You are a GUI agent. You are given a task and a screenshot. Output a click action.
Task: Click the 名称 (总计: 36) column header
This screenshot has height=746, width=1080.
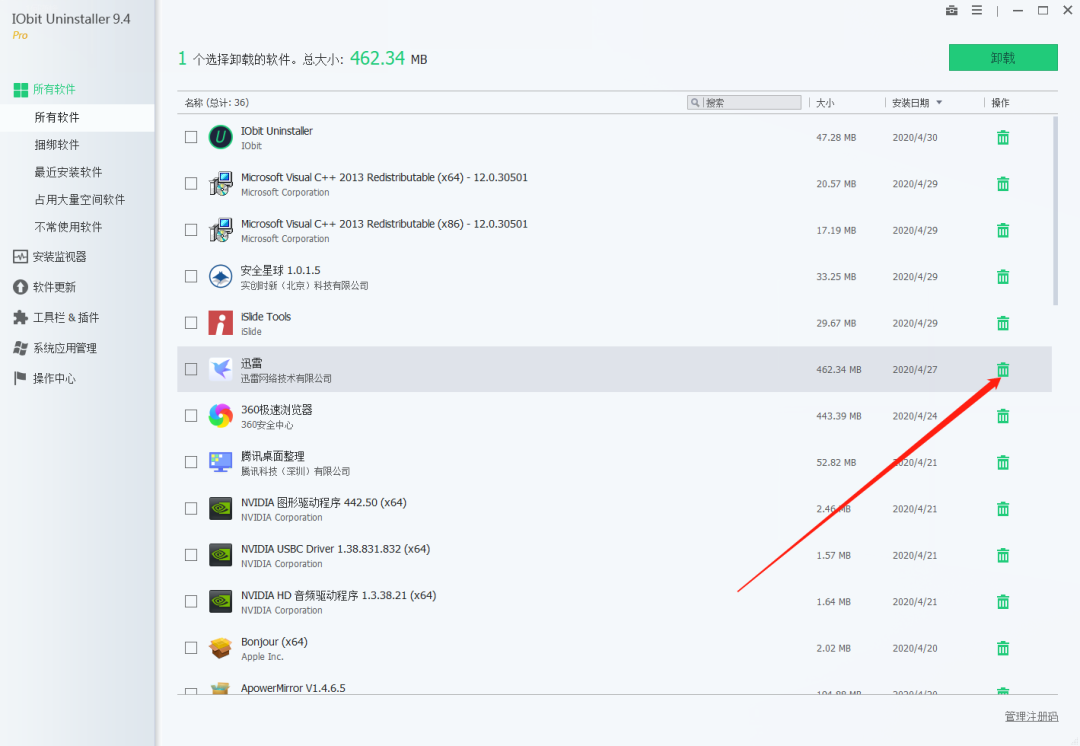(x=216, y=103)
